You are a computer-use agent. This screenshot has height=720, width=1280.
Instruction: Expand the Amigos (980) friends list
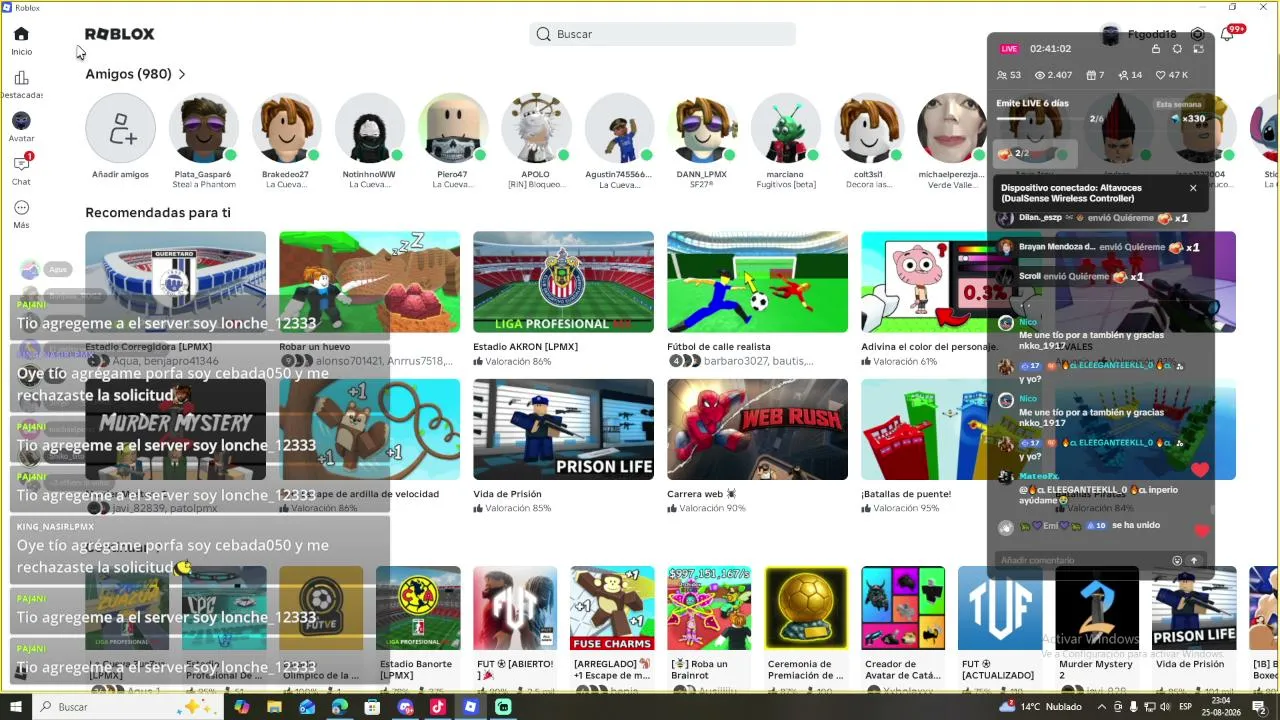pyautogui.click(x=135, y=74)
